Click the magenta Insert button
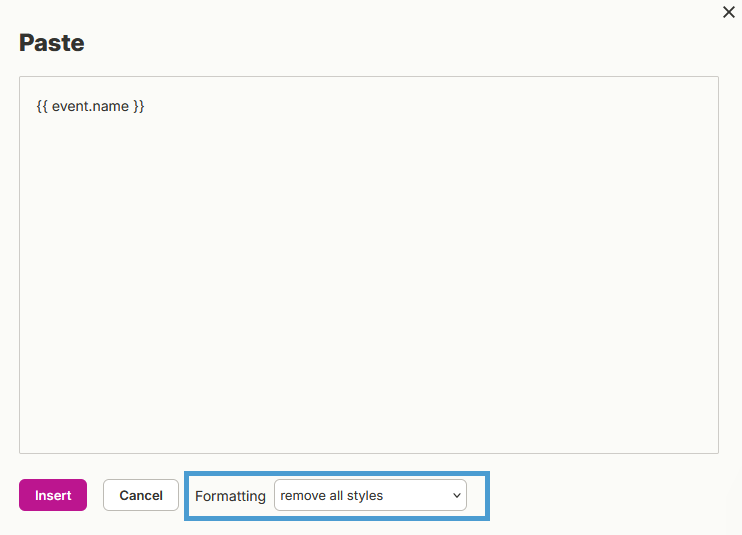 [x=53, y=495]
